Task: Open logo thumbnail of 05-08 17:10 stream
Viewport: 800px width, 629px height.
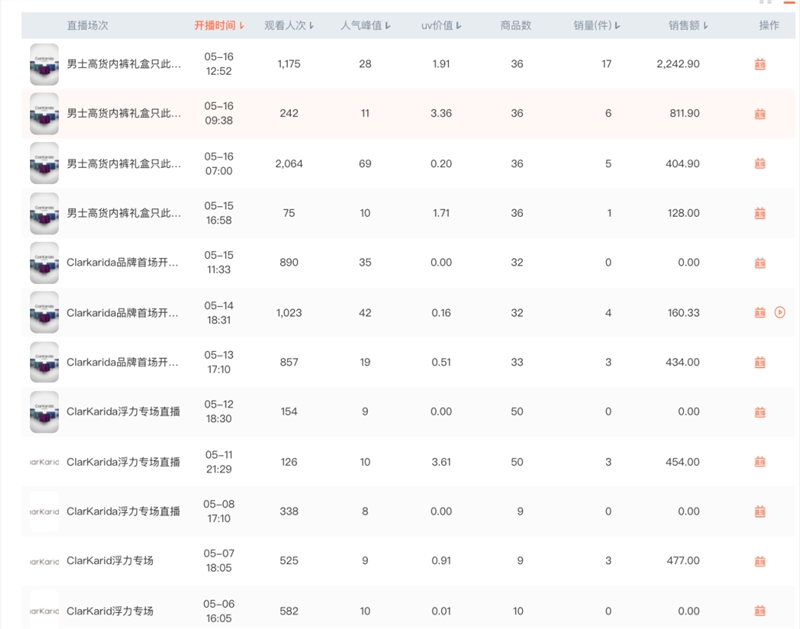Action: (x=44, y=511)
